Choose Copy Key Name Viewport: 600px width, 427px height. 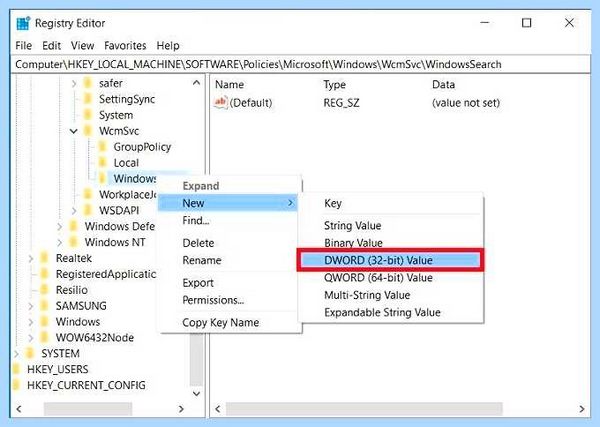pos(228,323)
